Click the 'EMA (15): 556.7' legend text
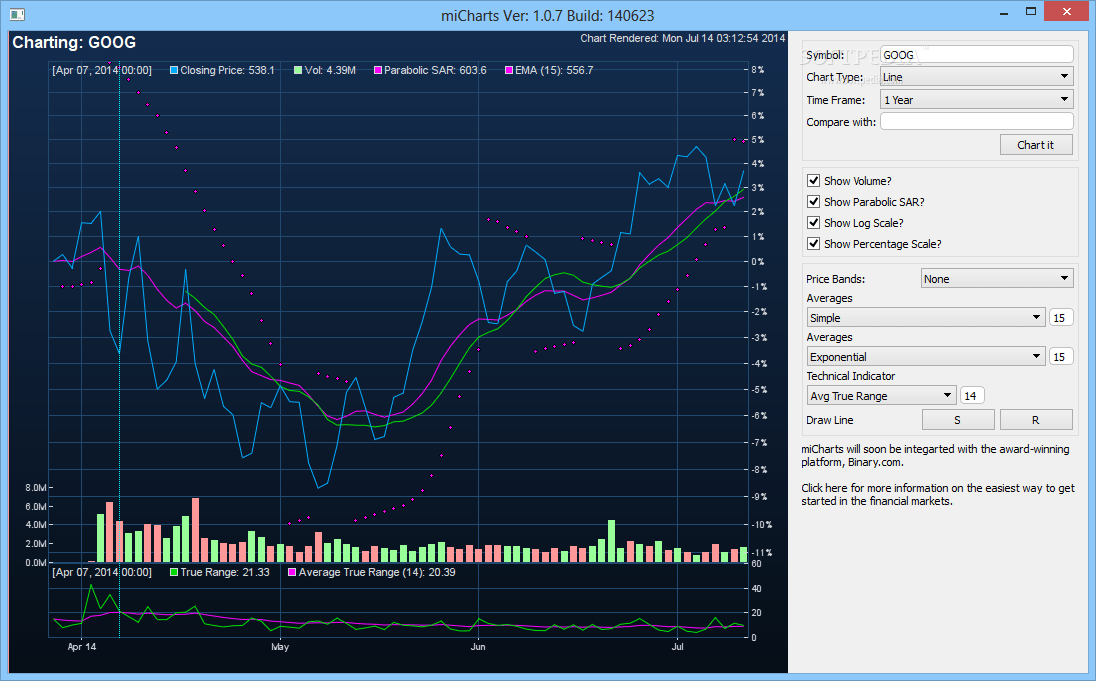 tap(554, 70)
